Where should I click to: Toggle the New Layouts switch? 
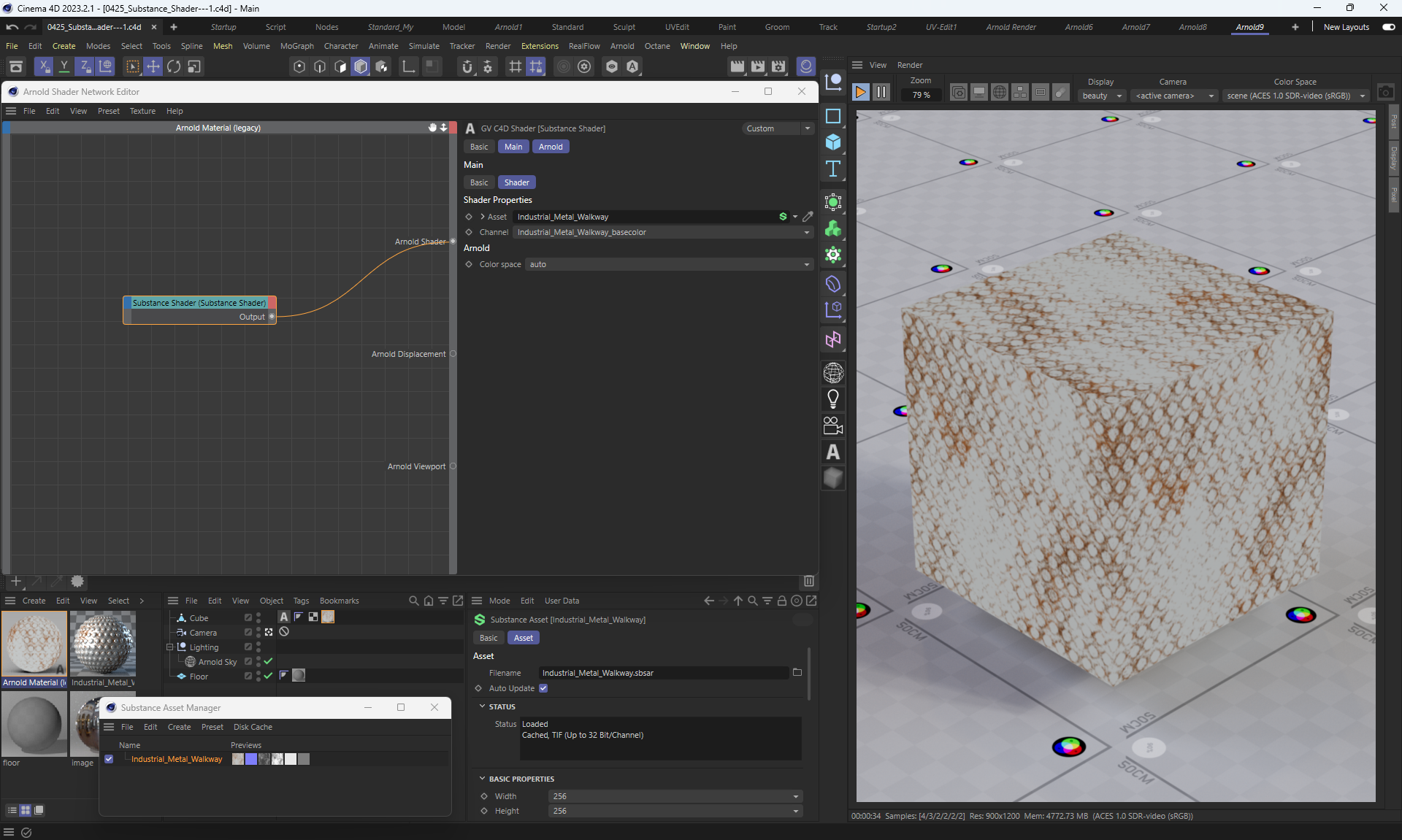click(1388, 27)
